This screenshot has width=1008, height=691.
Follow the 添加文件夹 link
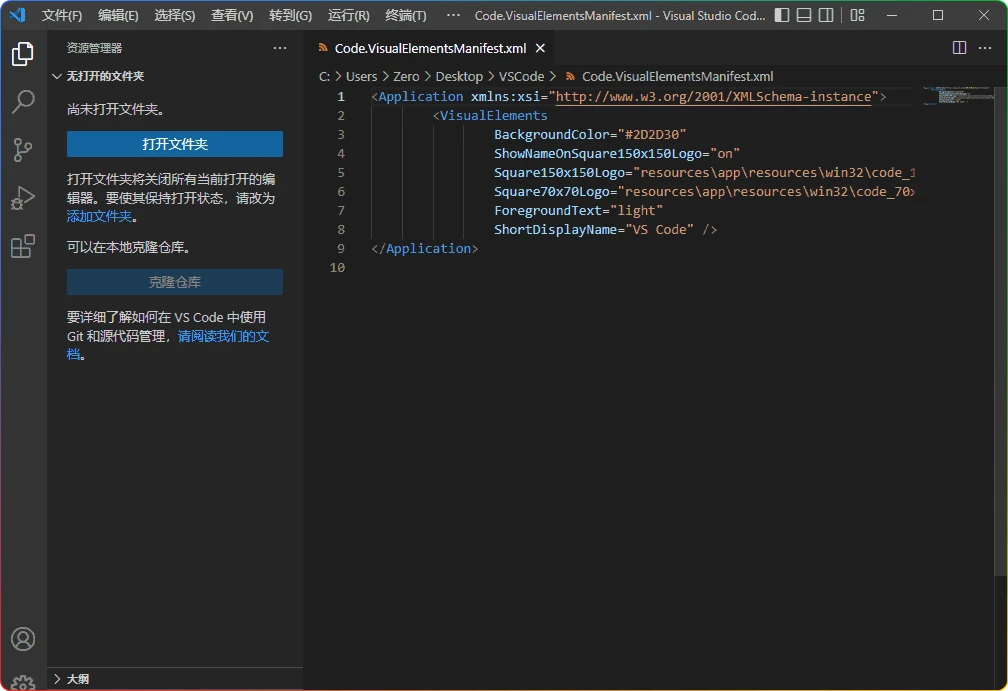pyautogui.click(x=98, y=215)
